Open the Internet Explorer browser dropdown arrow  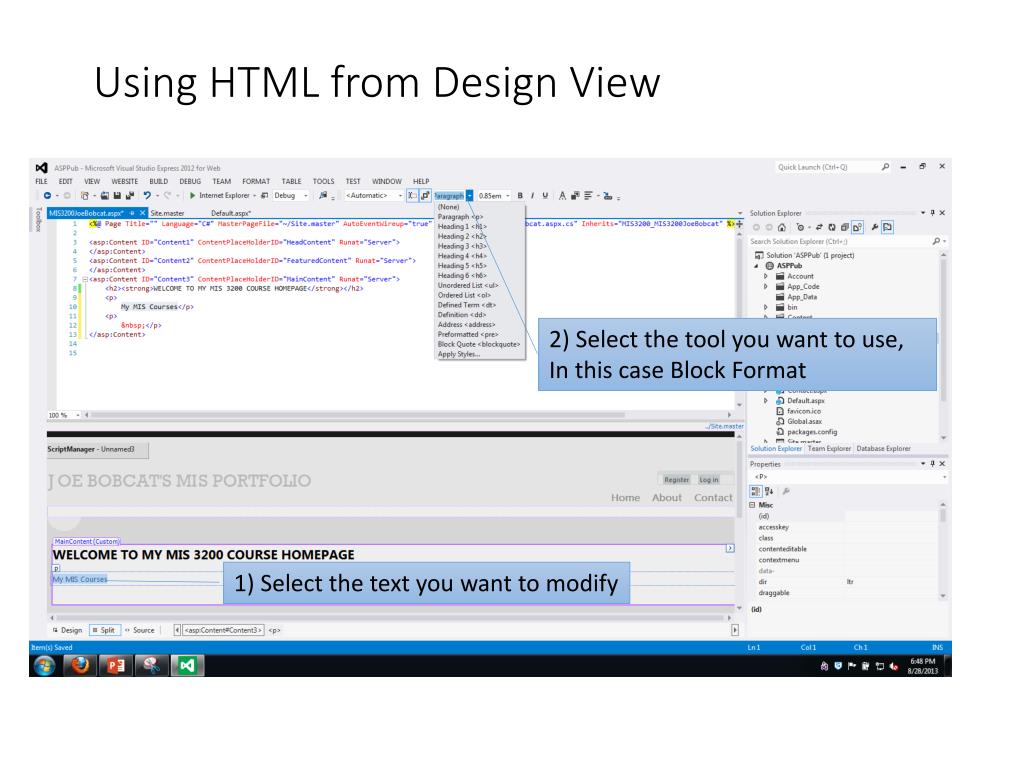coord(255,195)
